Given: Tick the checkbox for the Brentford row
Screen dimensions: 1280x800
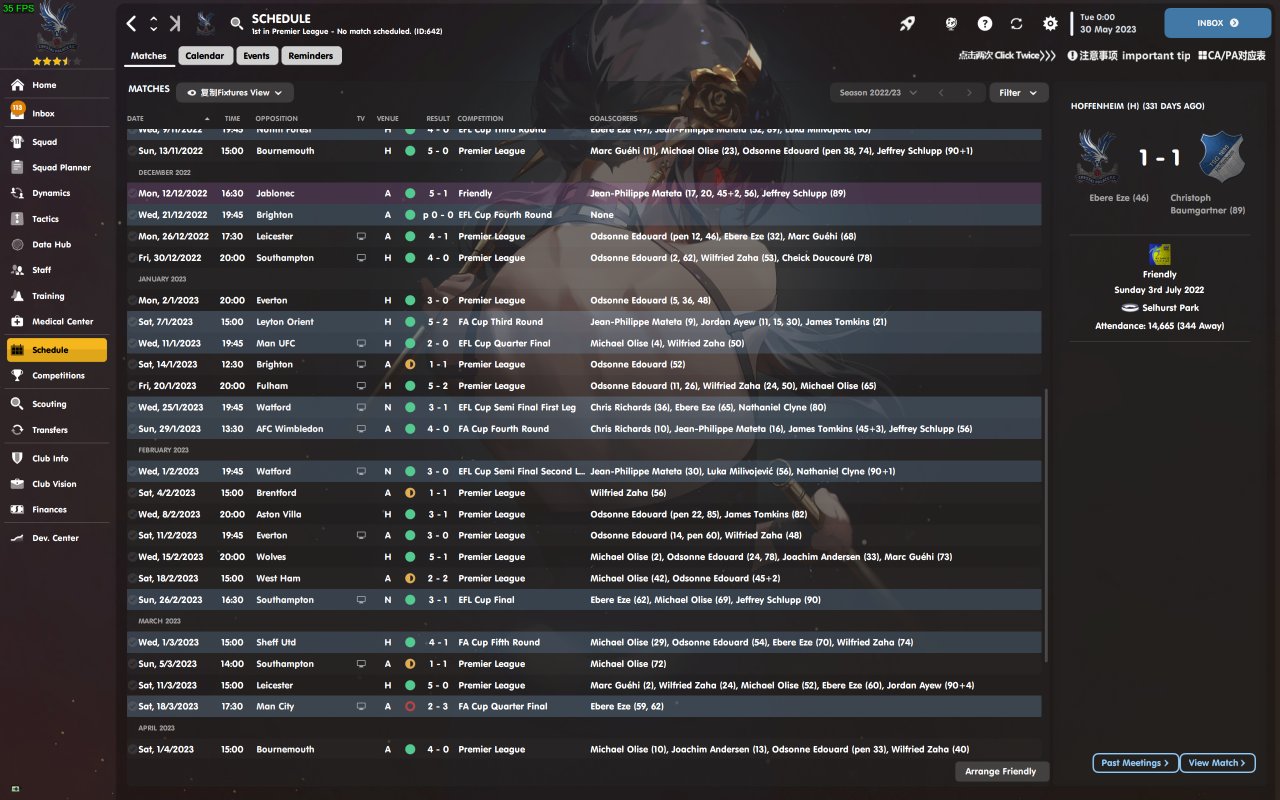Looking at the screenshot, I should point(133,493).
